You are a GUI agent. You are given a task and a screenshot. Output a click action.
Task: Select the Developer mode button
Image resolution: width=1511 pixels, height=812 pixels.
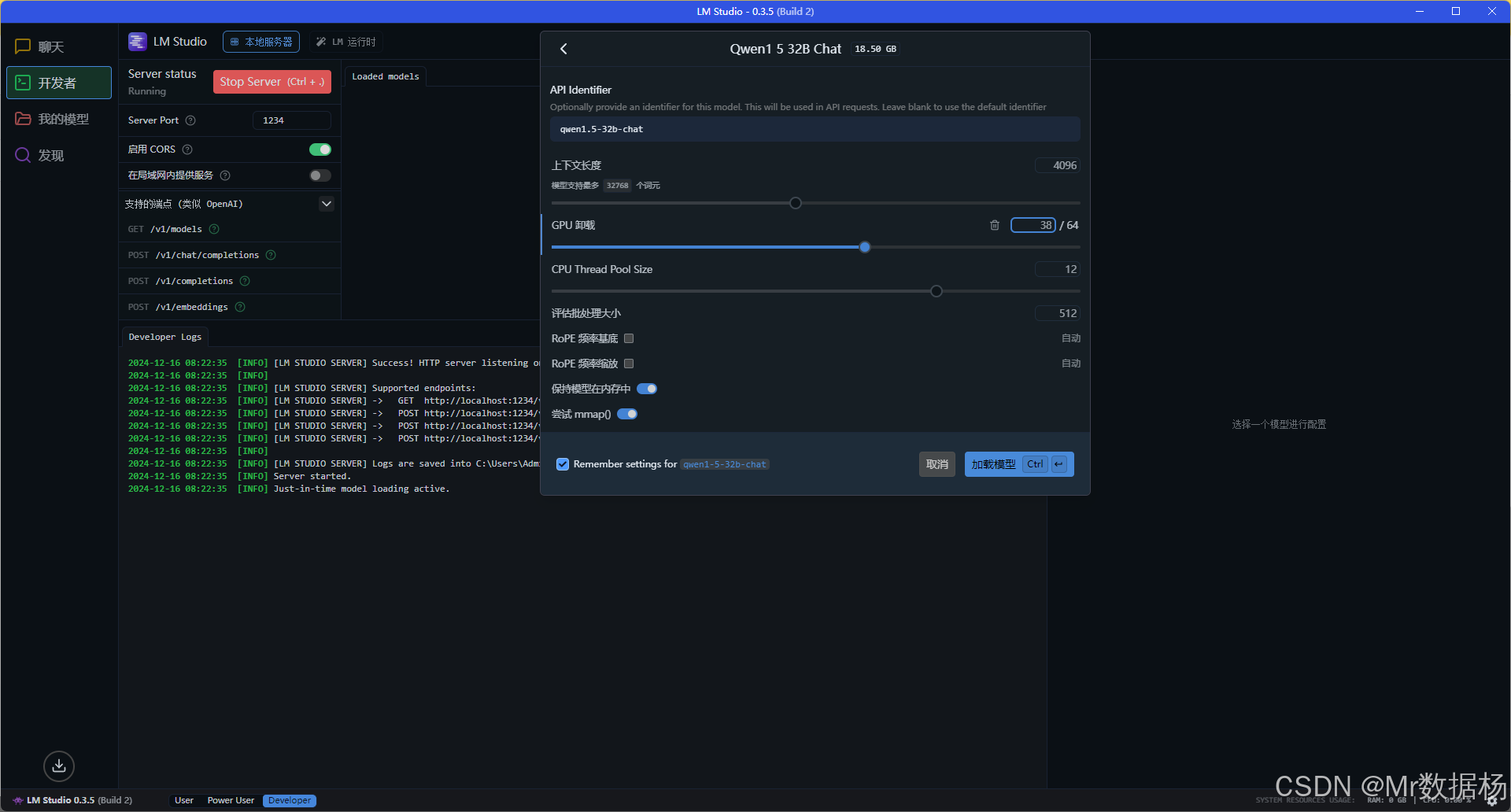click(x=290, y=800)
